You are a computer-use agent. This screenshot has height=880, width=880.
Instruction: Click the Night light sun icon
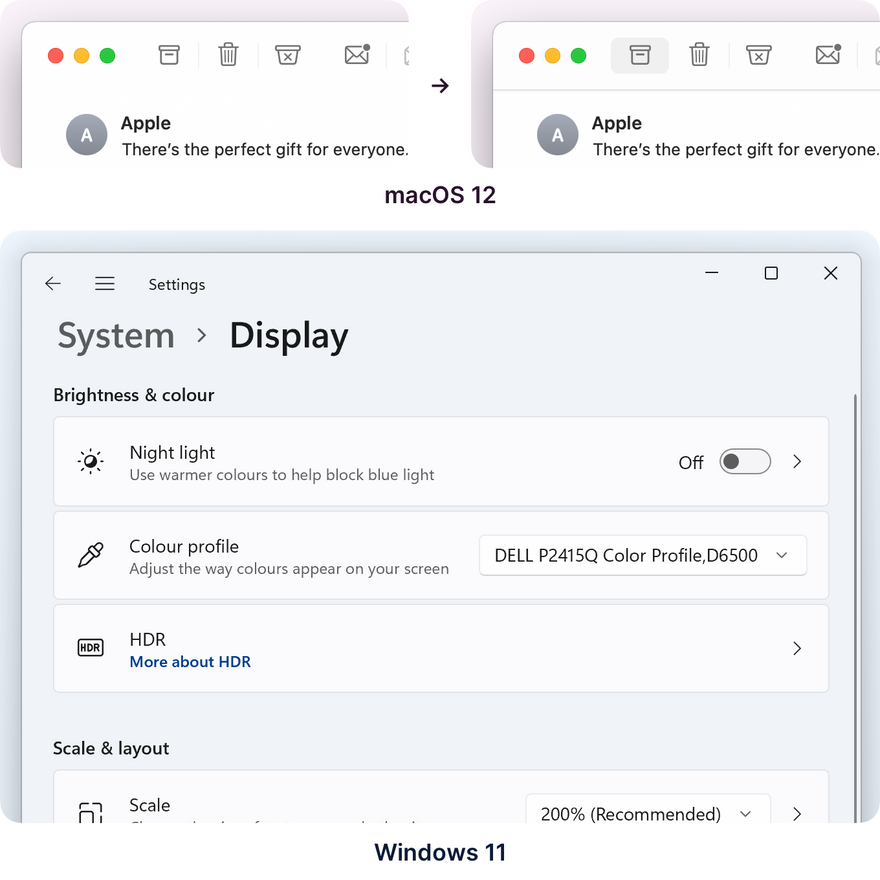(90, 461)
